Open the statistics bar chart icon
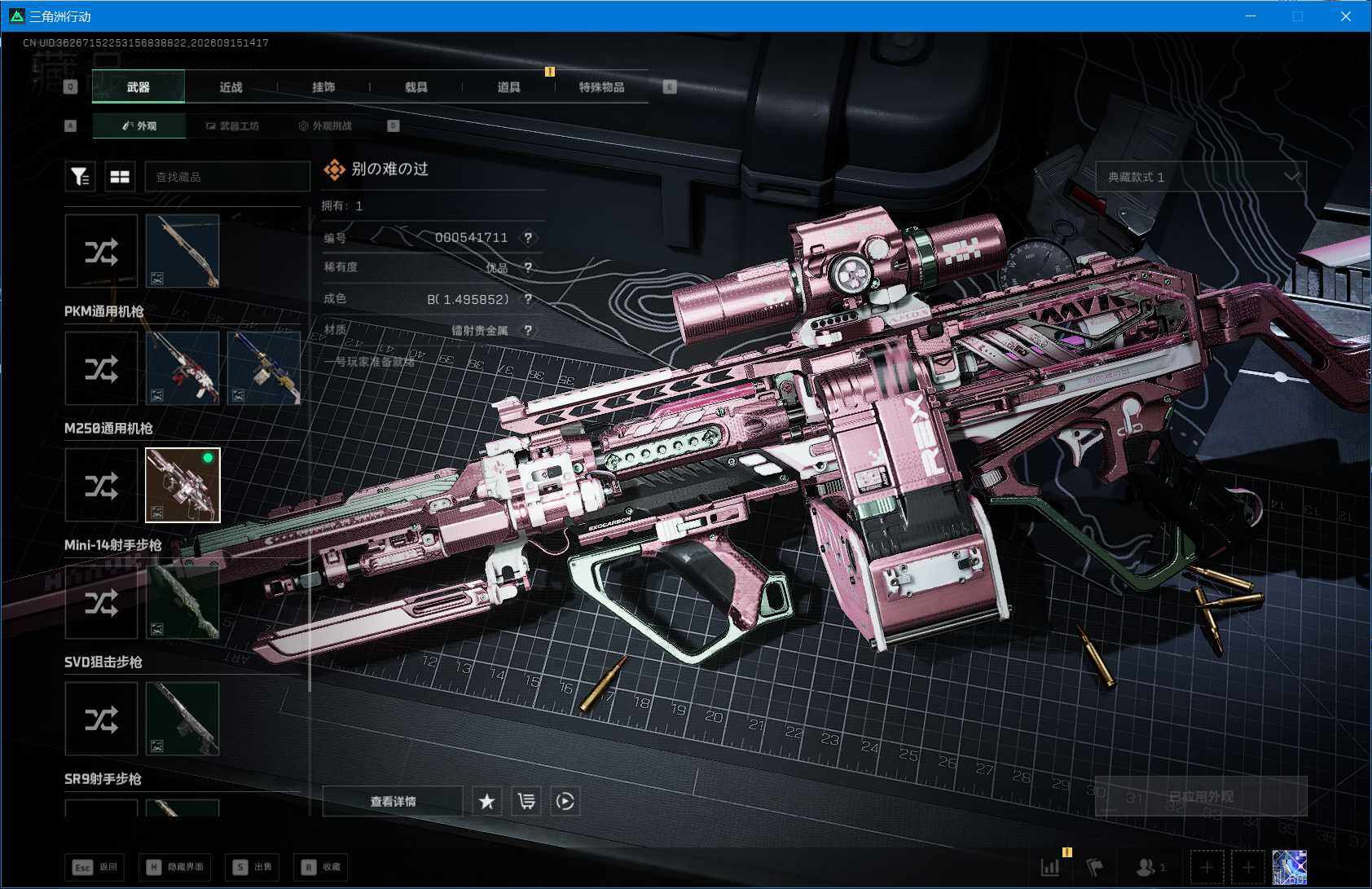Viewport: 1372px width, 889px height. point(1051,867)
